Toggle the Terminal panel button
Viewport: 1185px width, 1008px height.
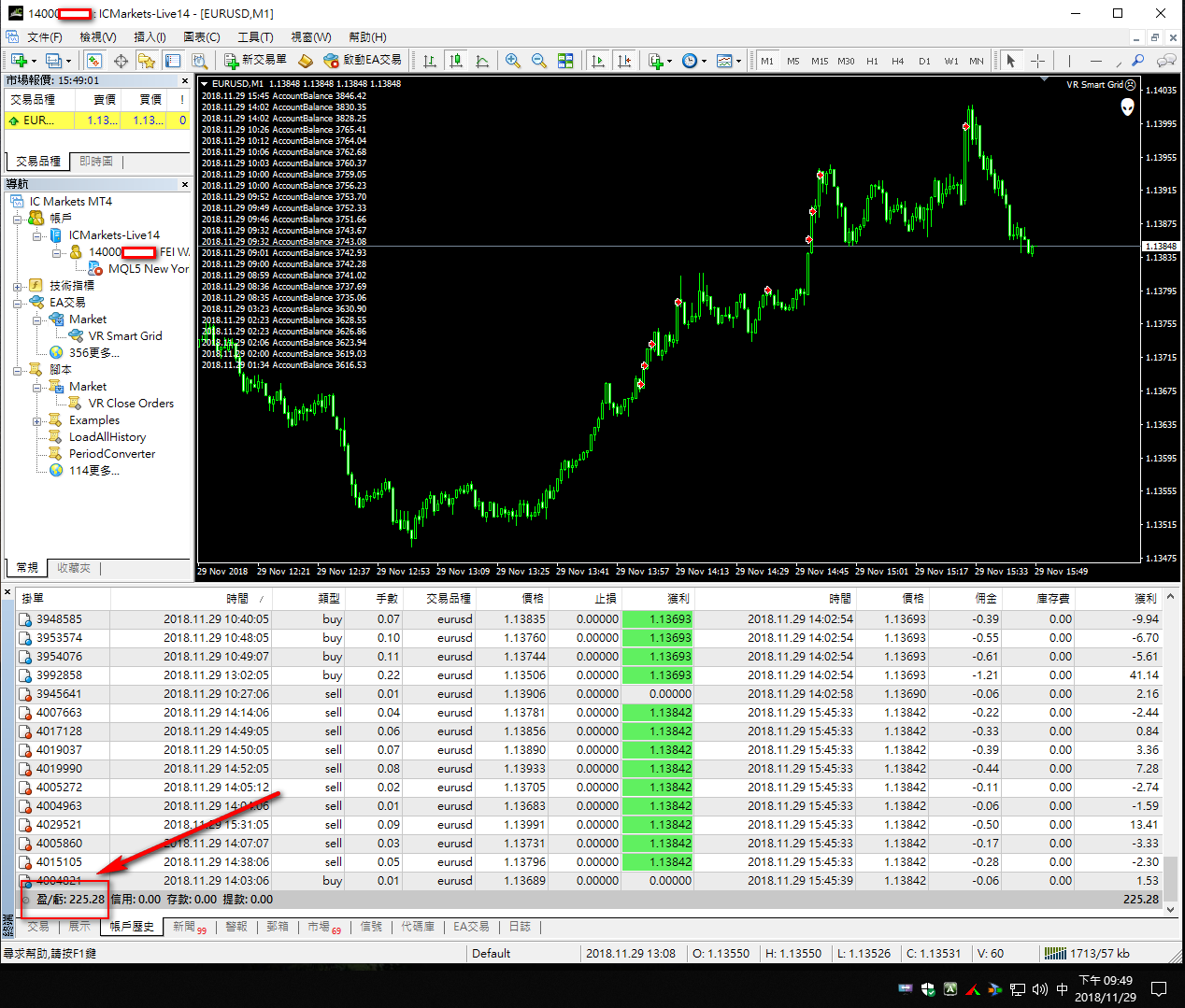click(173, 61)
